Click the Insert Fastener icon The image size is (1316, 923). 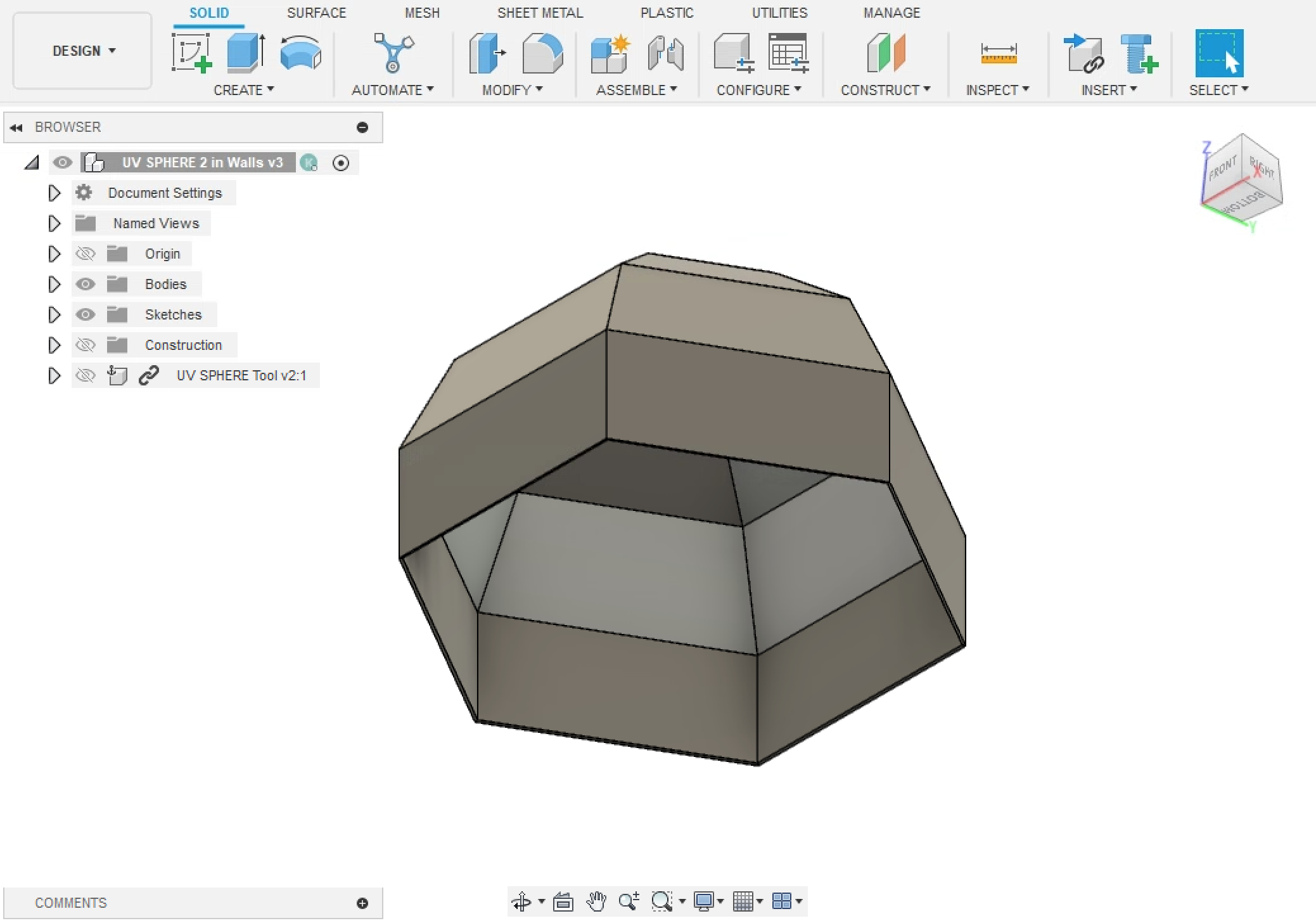coord(1139,53)
